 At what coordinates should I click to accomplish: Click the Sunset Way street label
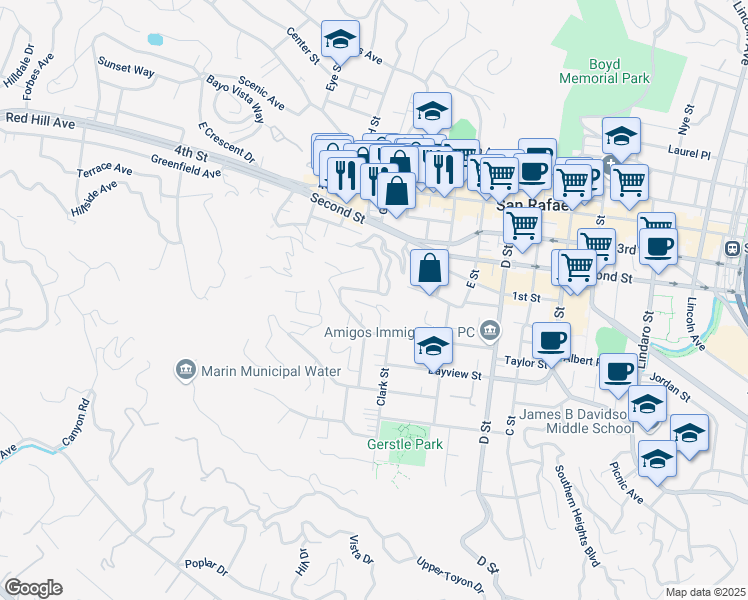click(x=126, y=67)
